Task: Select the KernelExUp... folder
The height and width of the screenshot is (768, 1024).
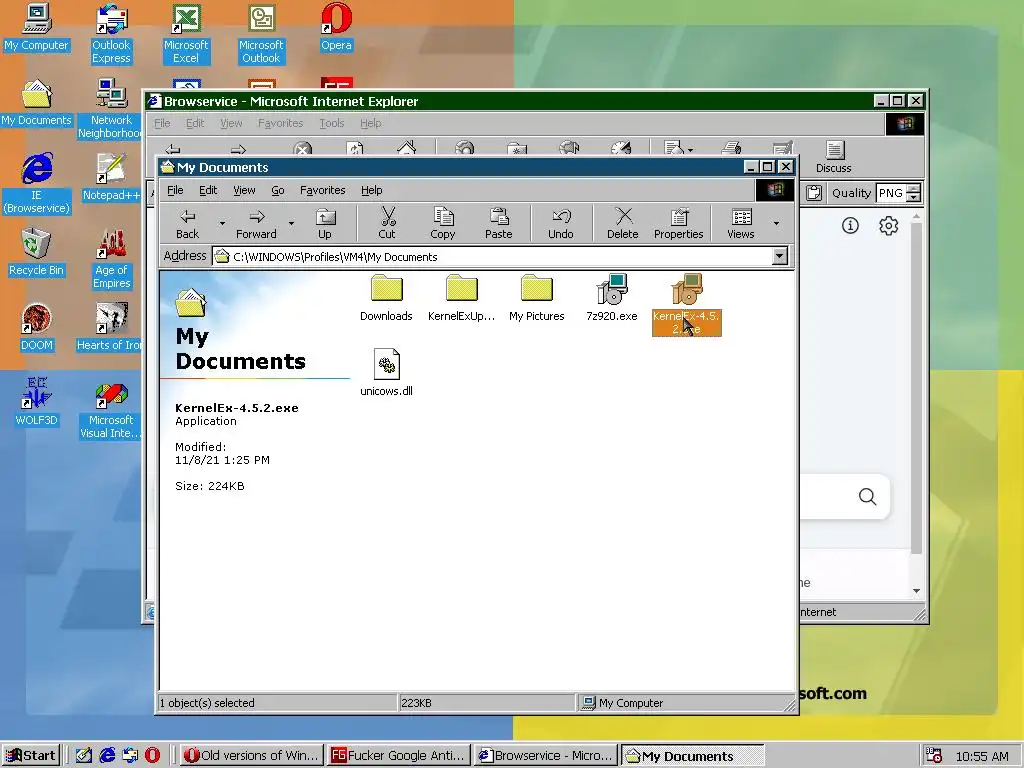Action: pyautogui.click(x=462, y=298)
